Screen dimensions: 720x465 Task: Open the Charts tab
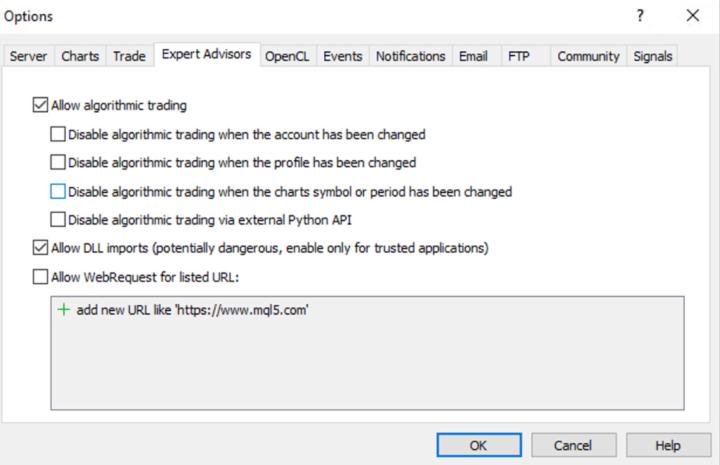pyautogui.click(x=80, y=57)
